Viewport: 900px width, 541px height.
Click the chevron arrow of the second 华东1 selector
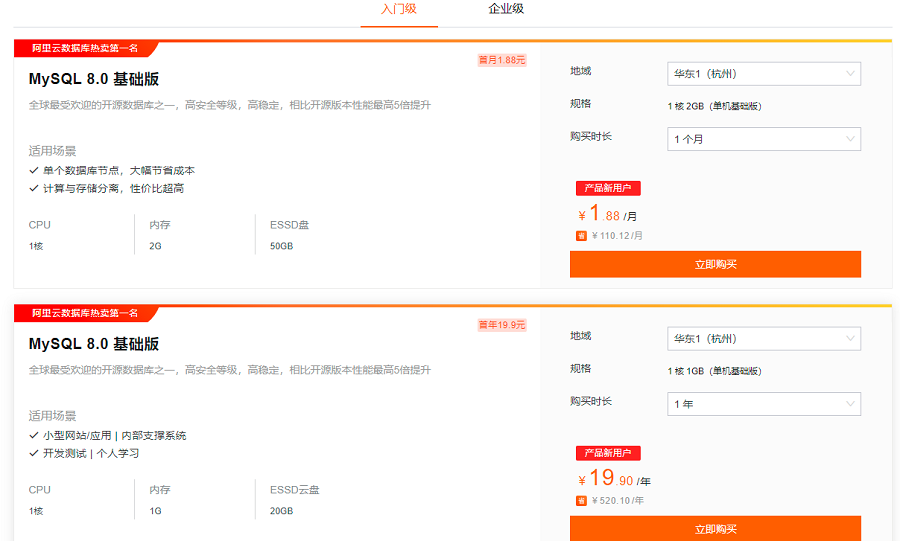point(850,339)
